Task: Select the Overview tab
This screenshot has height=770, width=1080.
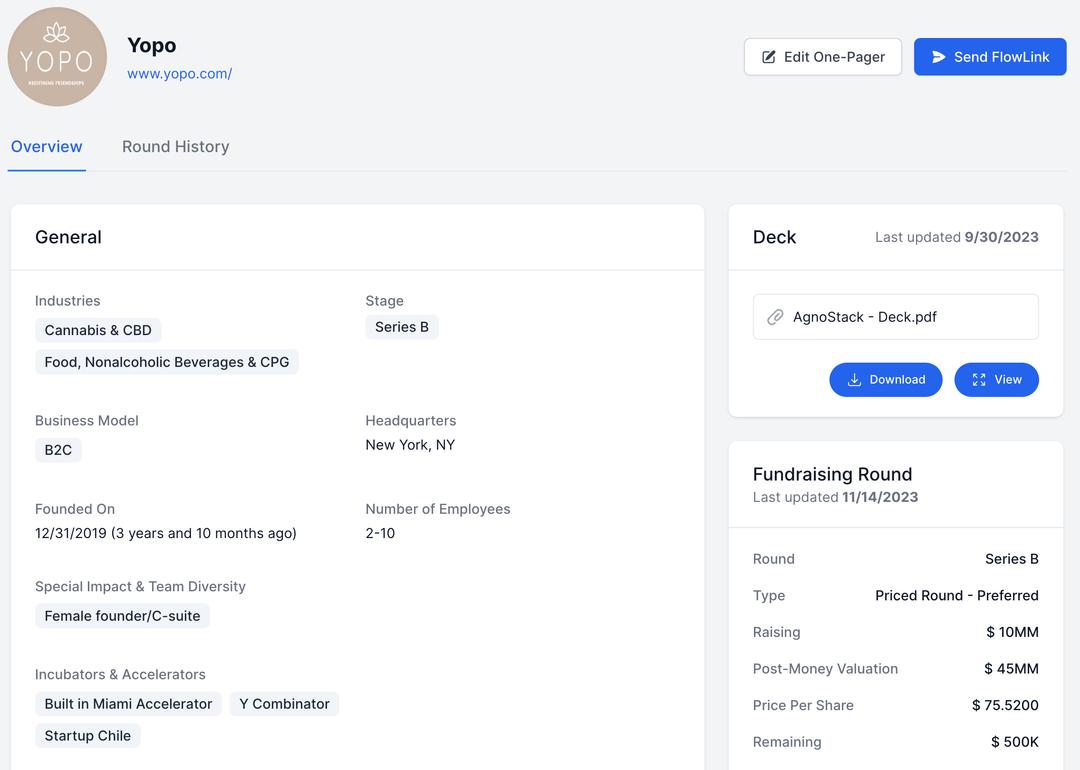Action: point(47,147)
